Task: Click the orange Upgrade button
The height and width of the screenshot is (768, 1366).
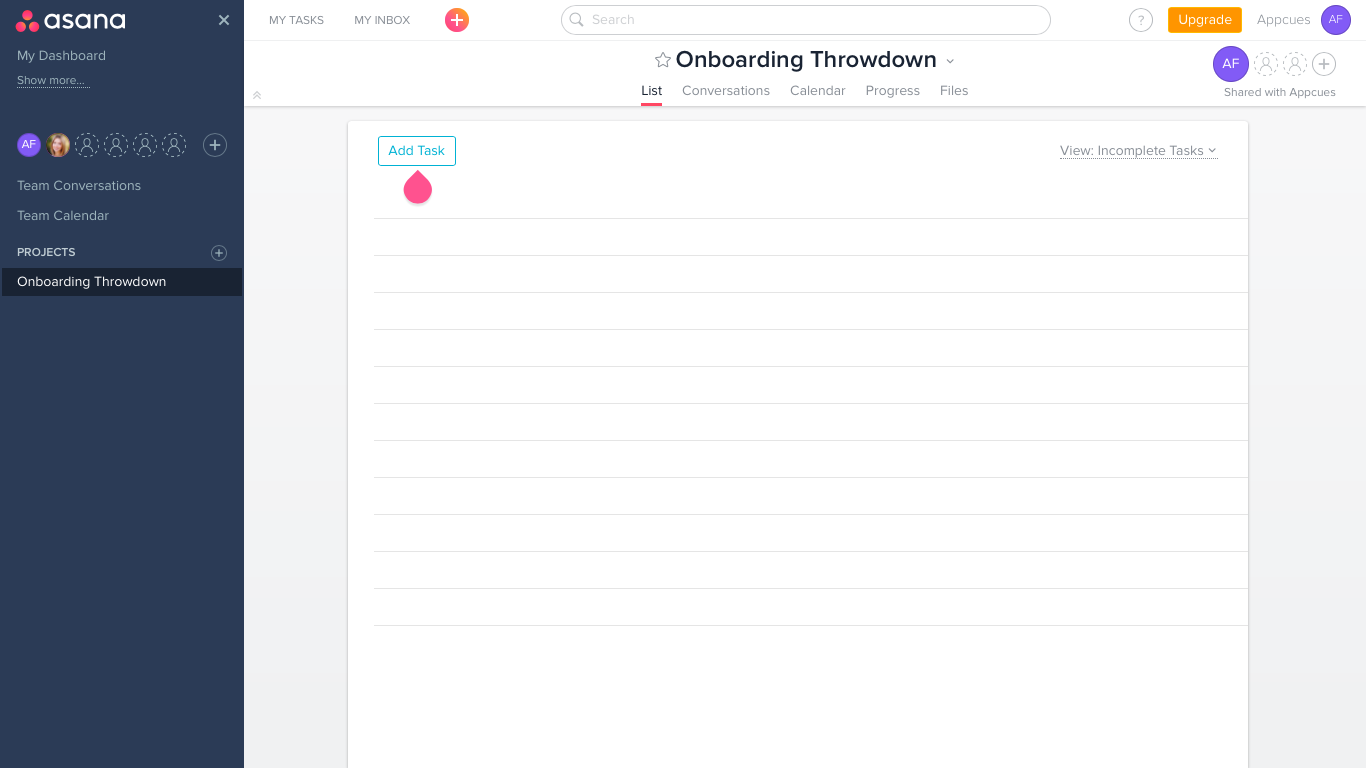Action: pyautogui.click(x=1204, y=20)
